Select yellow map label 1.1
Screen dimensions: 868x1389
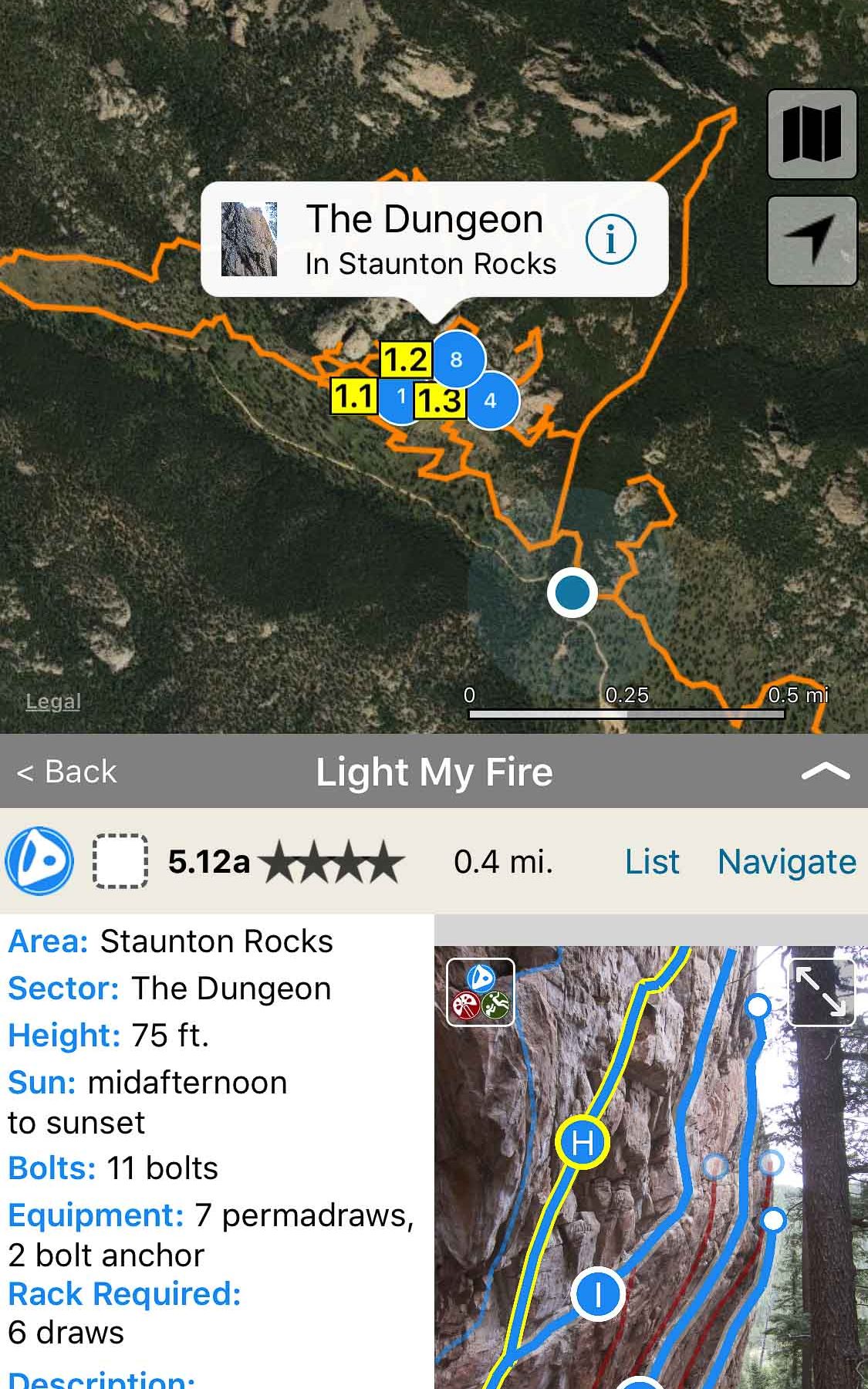click(353, 397)
